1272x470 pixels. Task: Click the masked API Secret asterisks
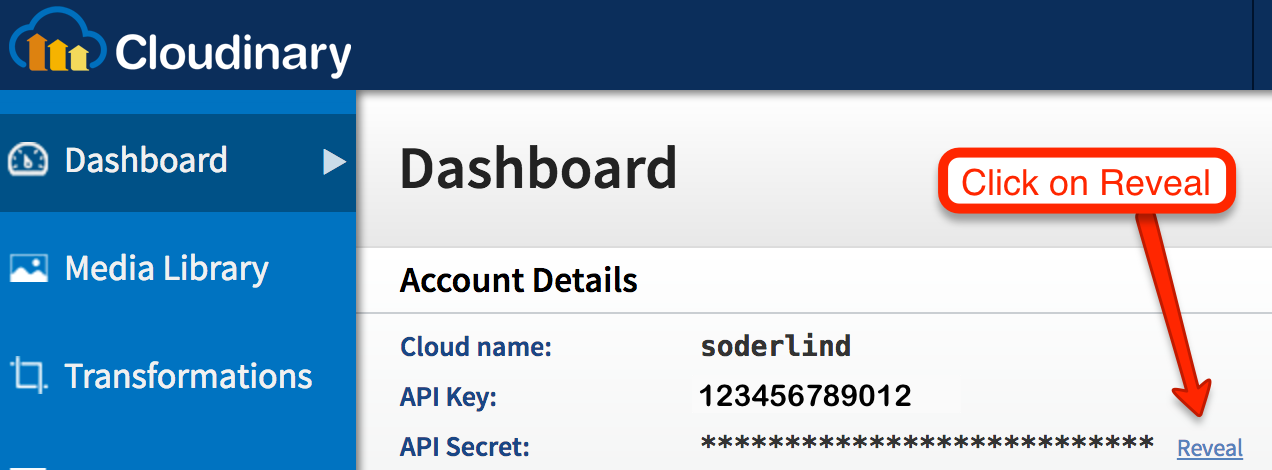click(927, 443)
